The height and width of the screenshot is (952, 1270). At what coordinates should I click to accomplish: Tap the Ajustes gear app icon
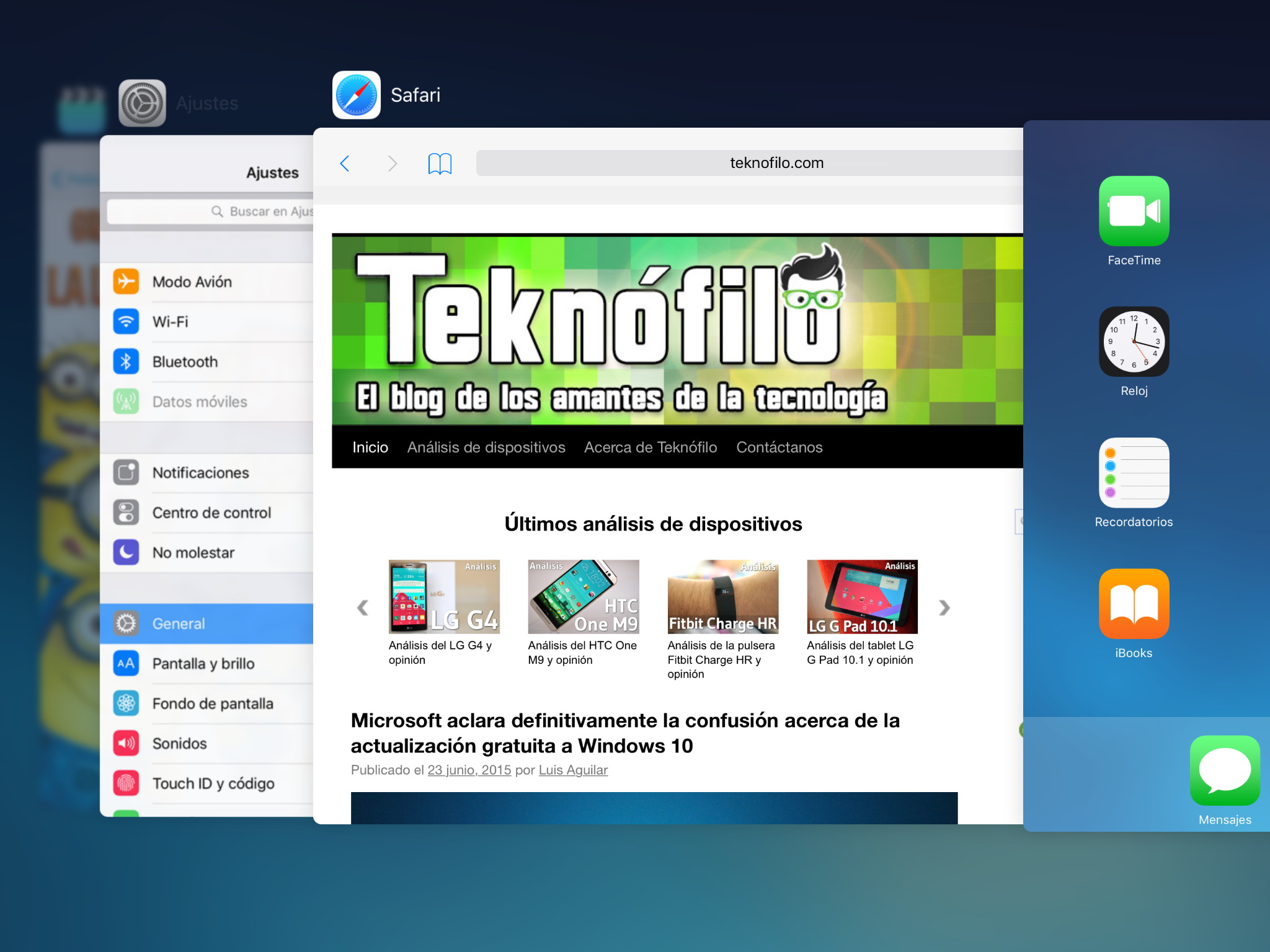coord(142,103)
